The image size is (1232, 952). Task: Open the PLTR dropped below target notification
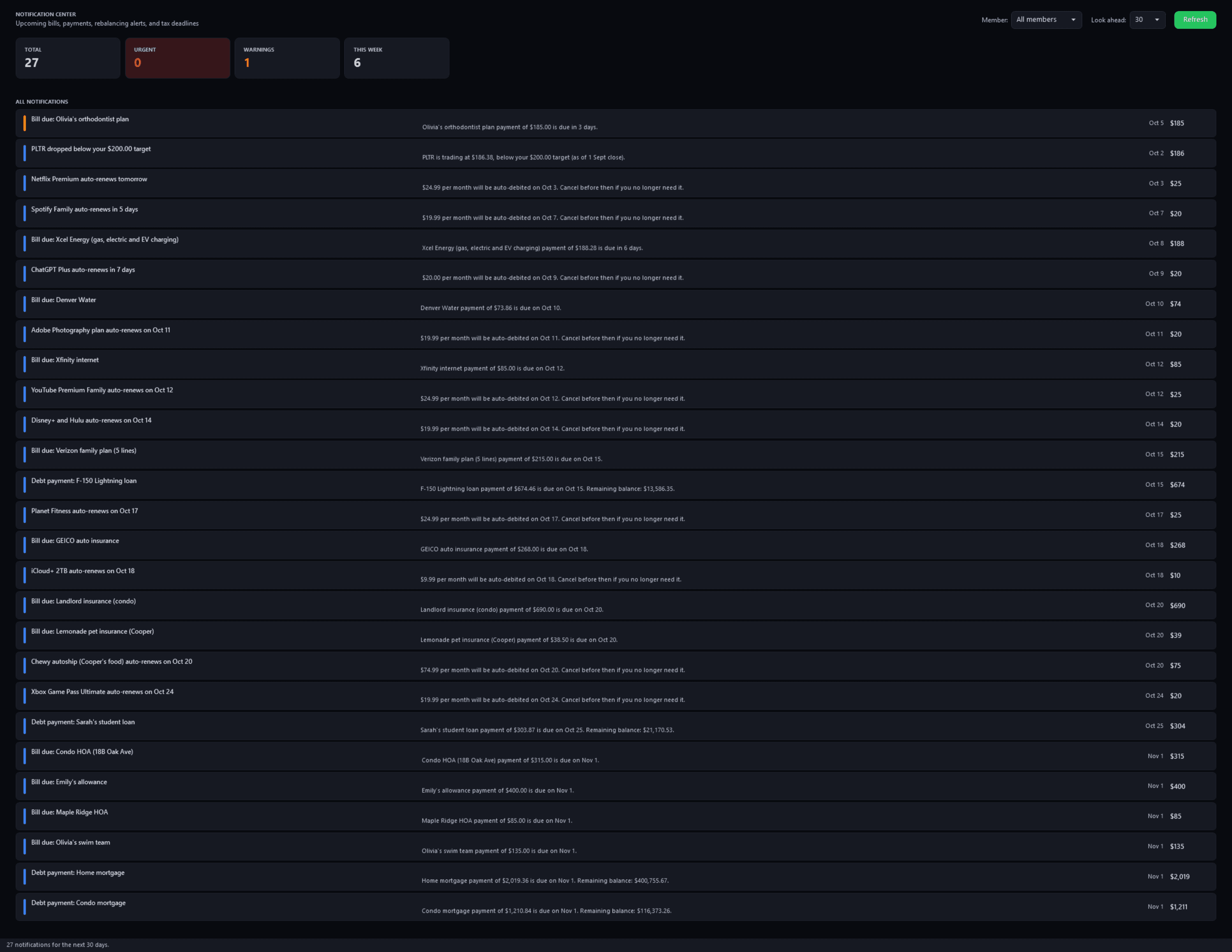(x=615, y=153)
